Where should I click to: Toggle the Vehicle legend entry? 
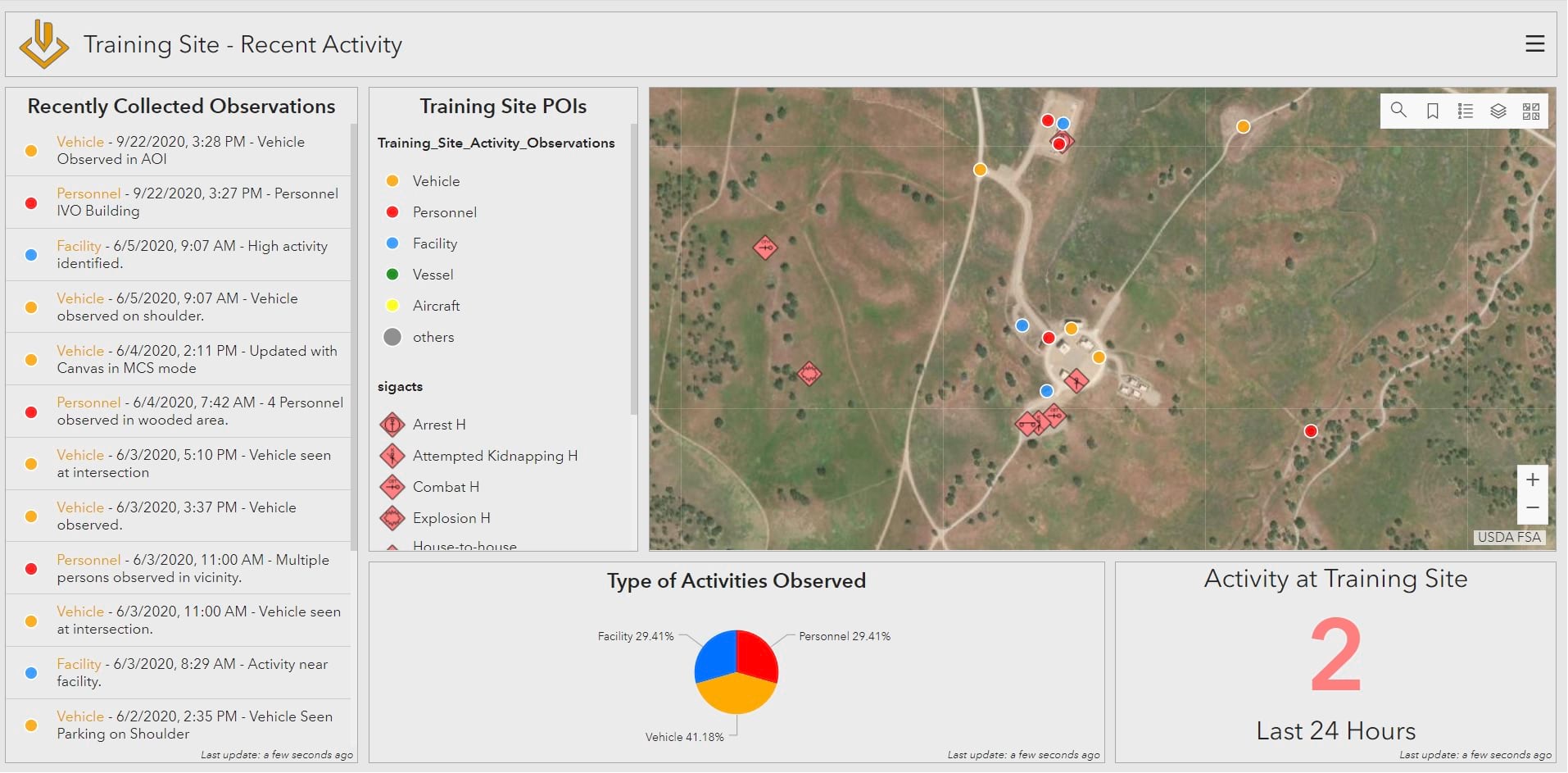coord(436,180)
